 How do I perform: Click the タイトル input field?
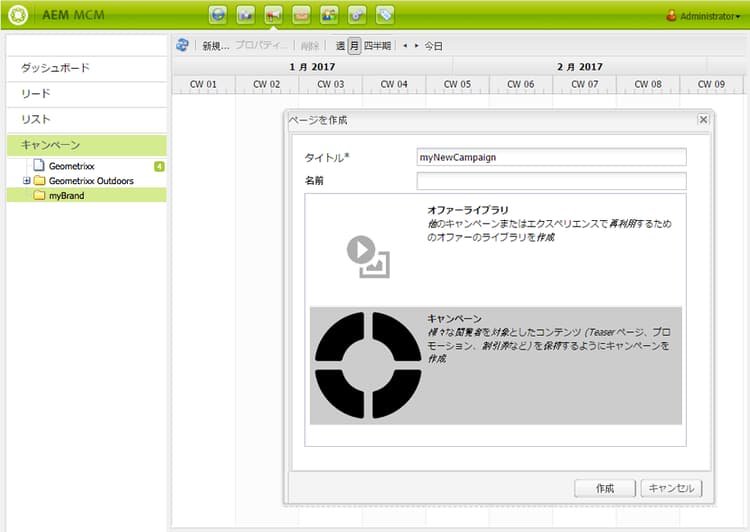551,157
